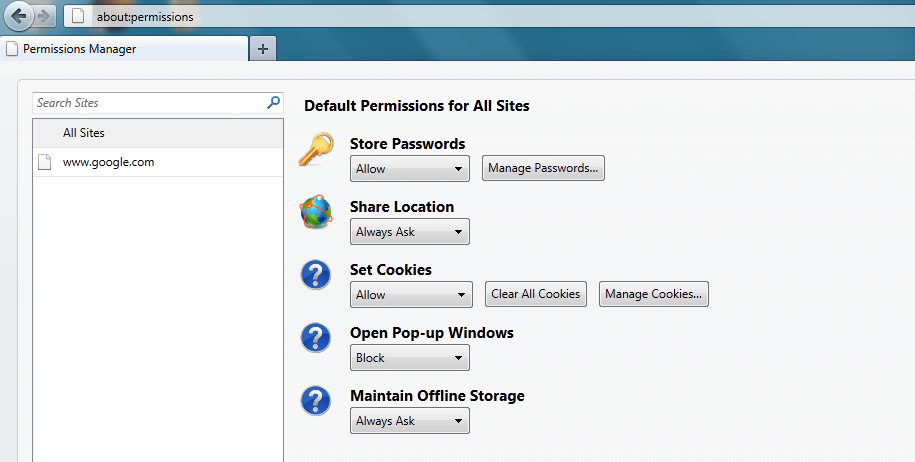This screenshot has height=462, width=915.
Task: Open the Store Passwords permission dropdown
Action: [410, 169]
